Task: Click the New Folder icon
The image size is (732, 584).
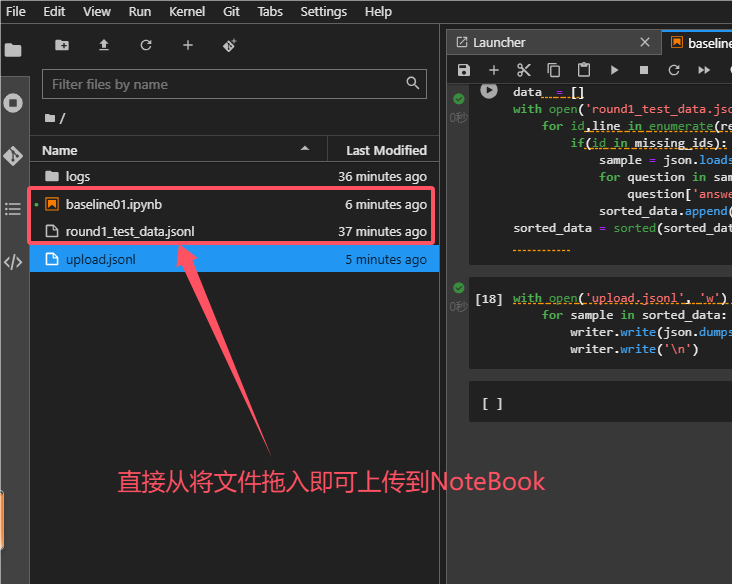Action: pos(62,45)
